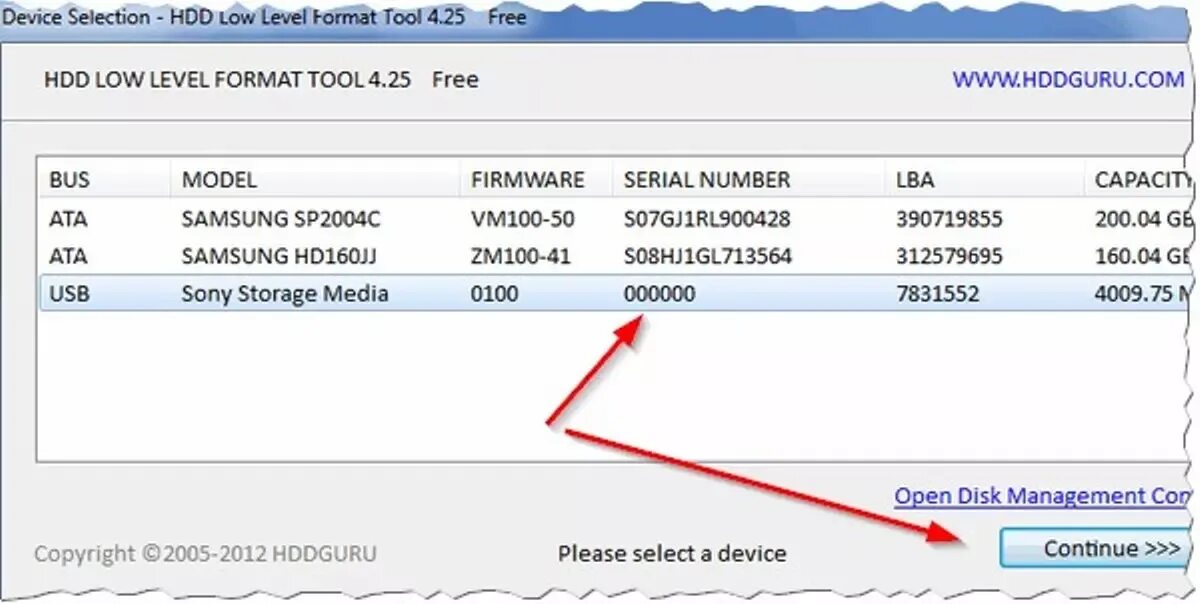The image size is (1200, 604).
Task: Select the SAMSUNG SP2004C drive row
Action: pos(615,219)
